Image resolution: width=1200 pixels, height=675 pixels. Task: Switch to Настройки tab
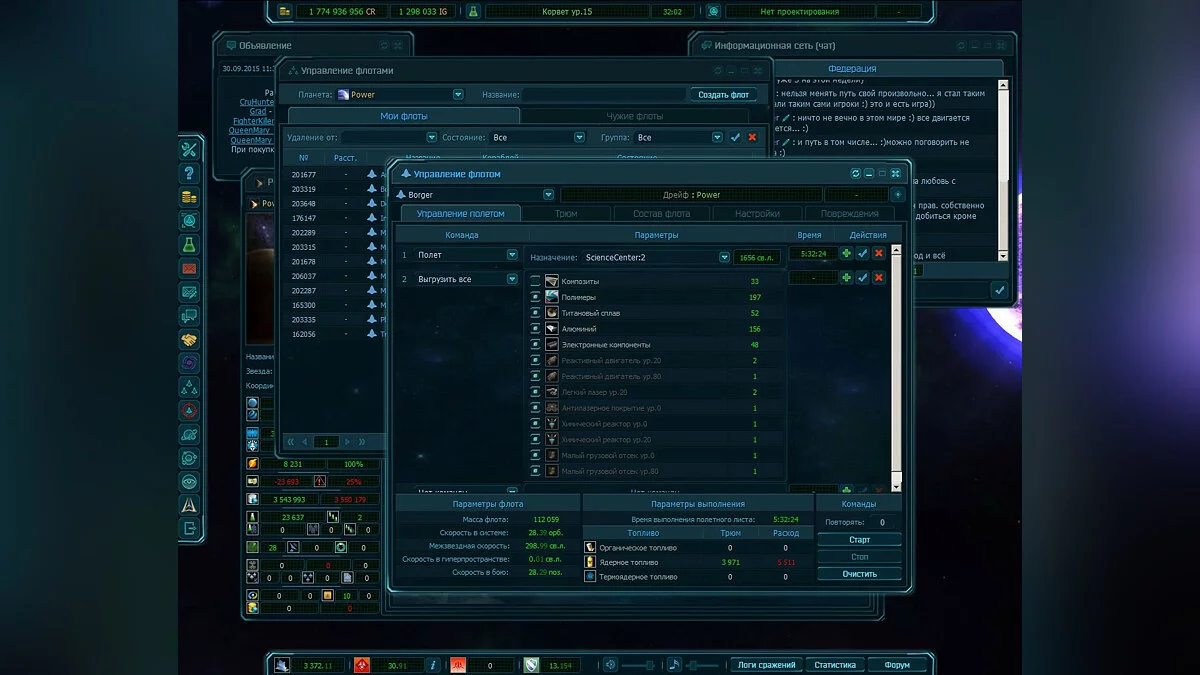pyautogui.click(x=756, y=213)
